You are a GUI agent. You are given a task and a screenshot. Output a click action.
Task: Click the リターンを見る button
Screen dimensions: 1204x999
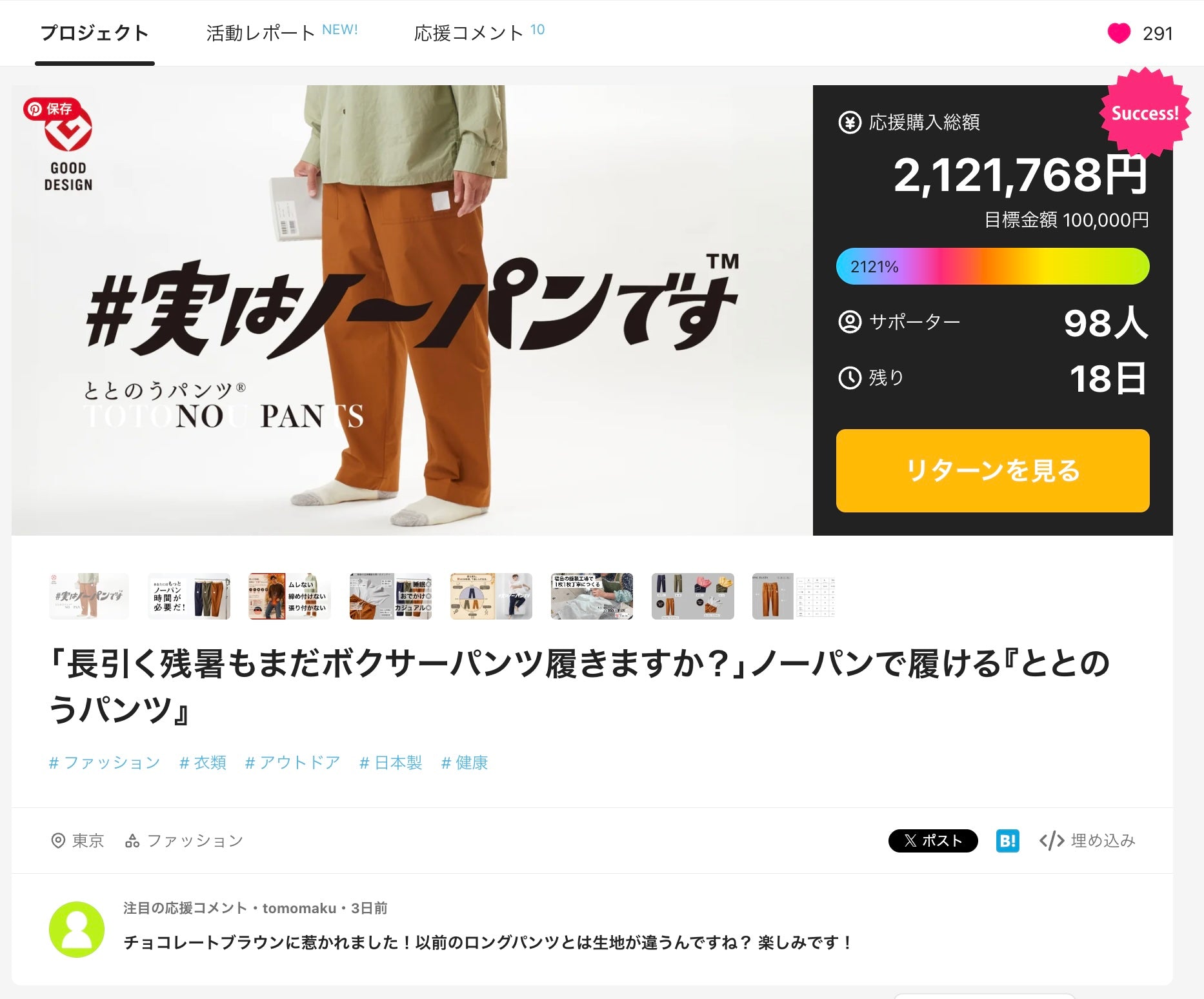[992, 470]
